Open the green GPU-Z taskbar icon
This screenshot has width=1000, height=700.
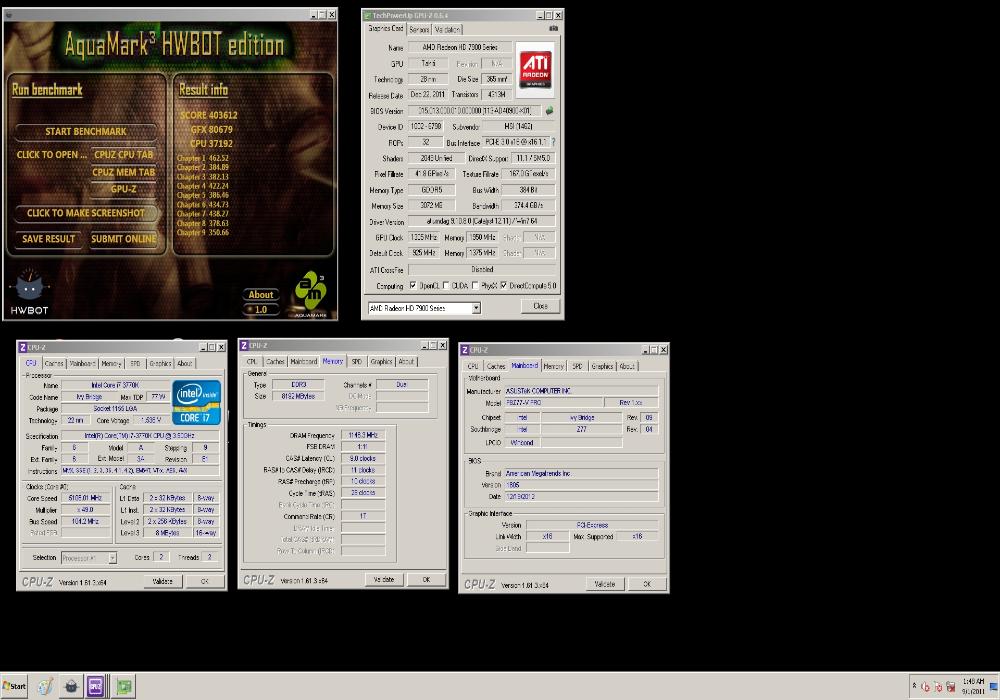tap(124, 687)
